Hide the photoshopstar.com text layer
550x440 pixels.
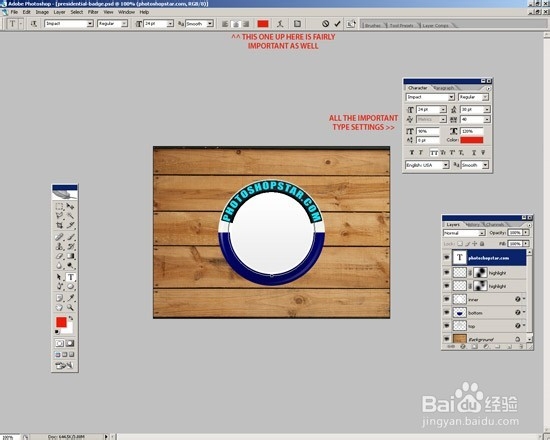click(447, 258)
